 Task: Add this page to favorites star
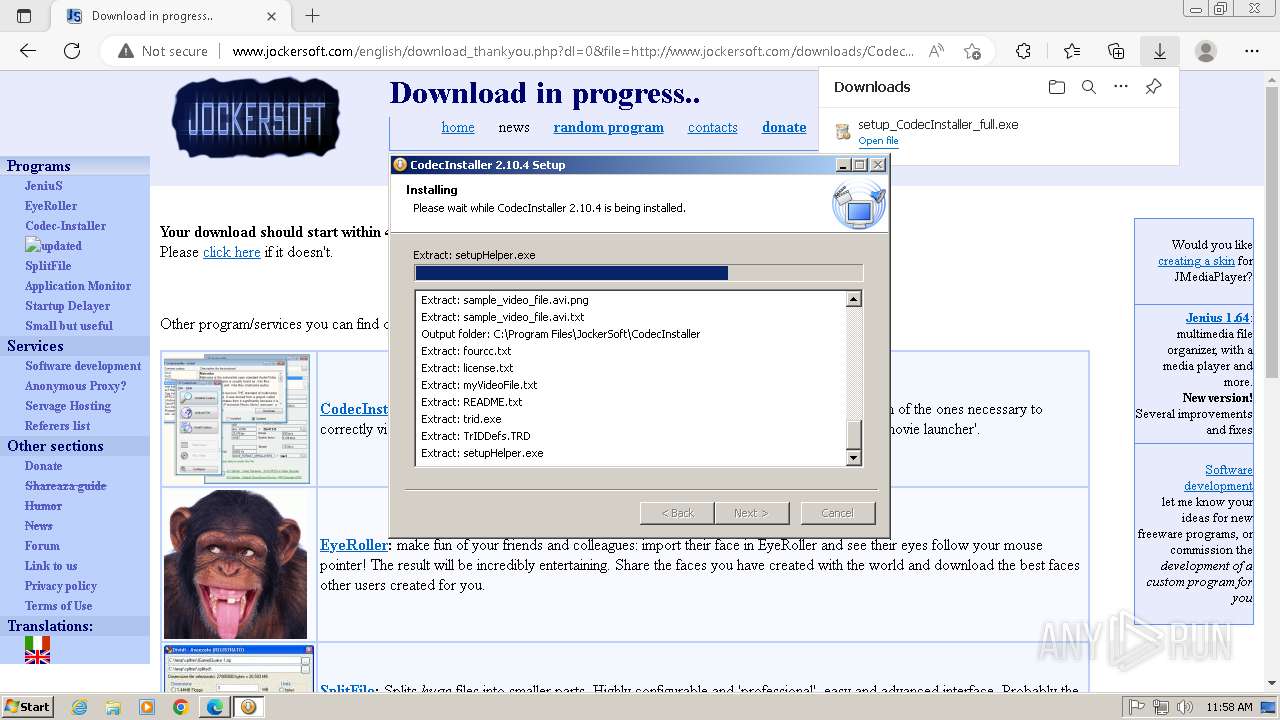click(x=972, y=51)
